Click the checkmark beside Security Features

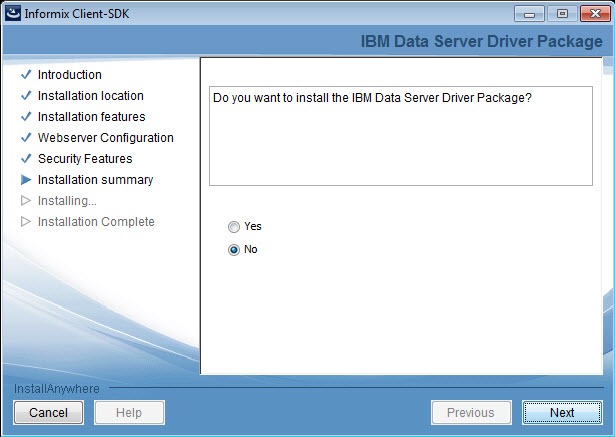[x=26, y=159]
